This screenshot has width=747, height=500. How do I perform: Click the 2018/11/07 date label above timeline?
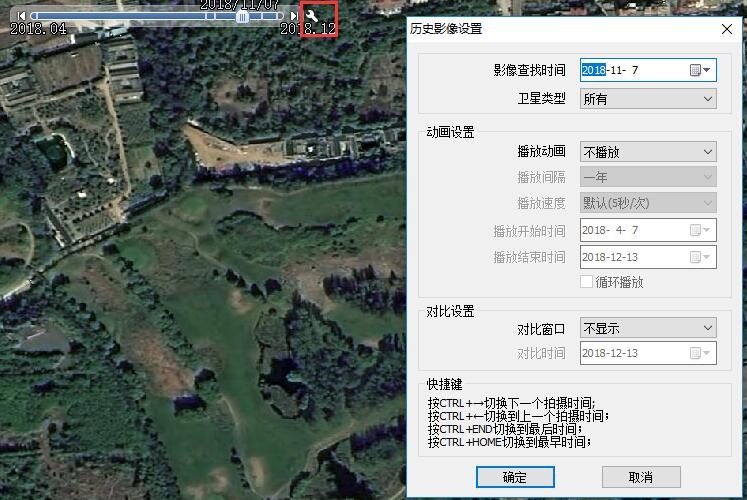coord(239,5)
